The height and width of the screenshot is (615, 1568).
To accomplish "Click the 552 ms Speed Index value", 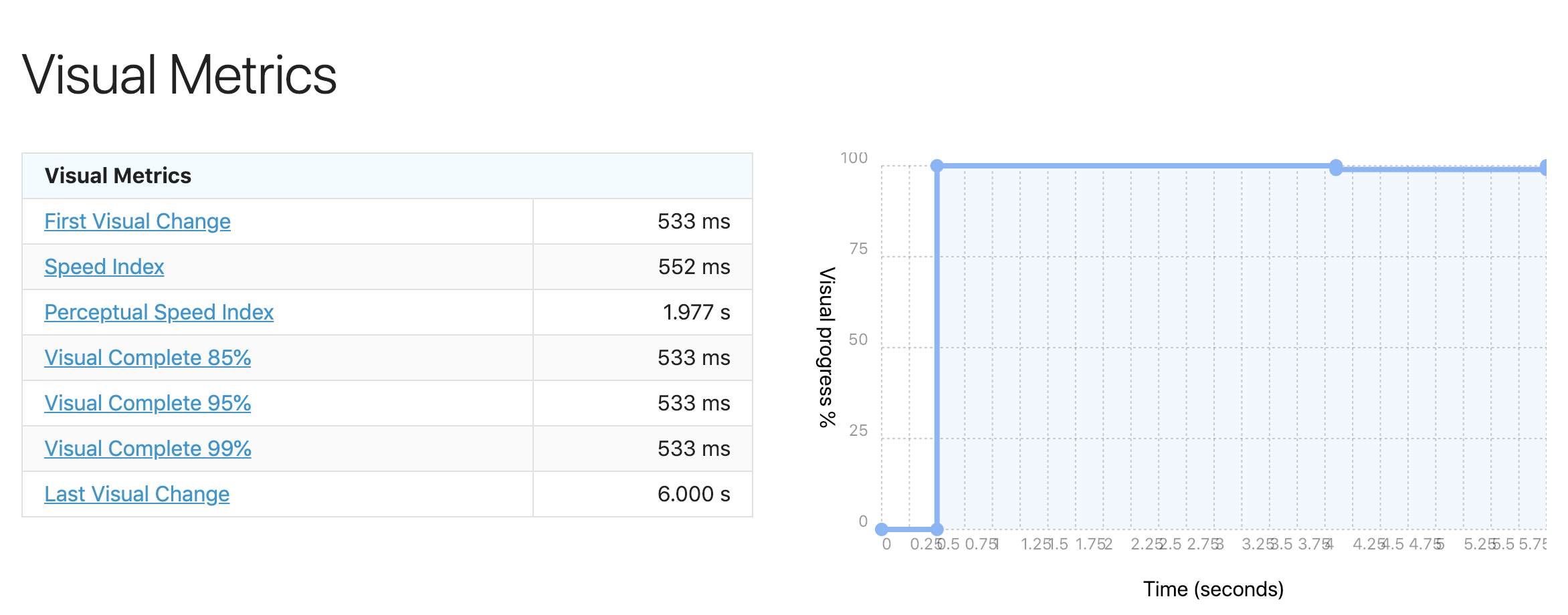I will (694, 267).
